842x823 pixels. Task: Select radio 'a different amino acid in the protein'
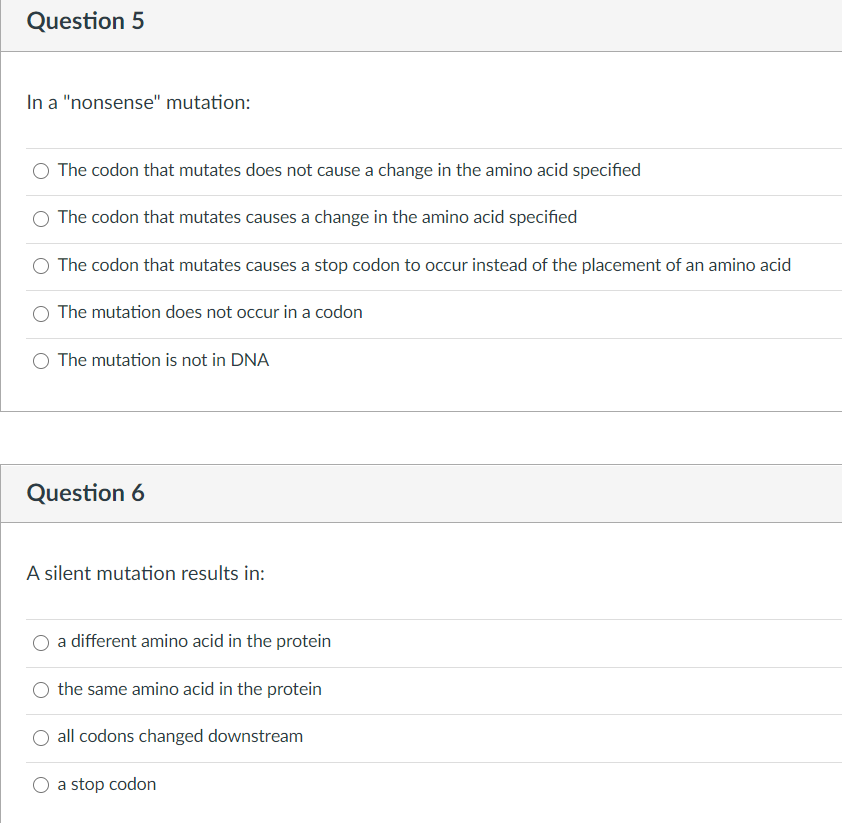click(41, 643)
